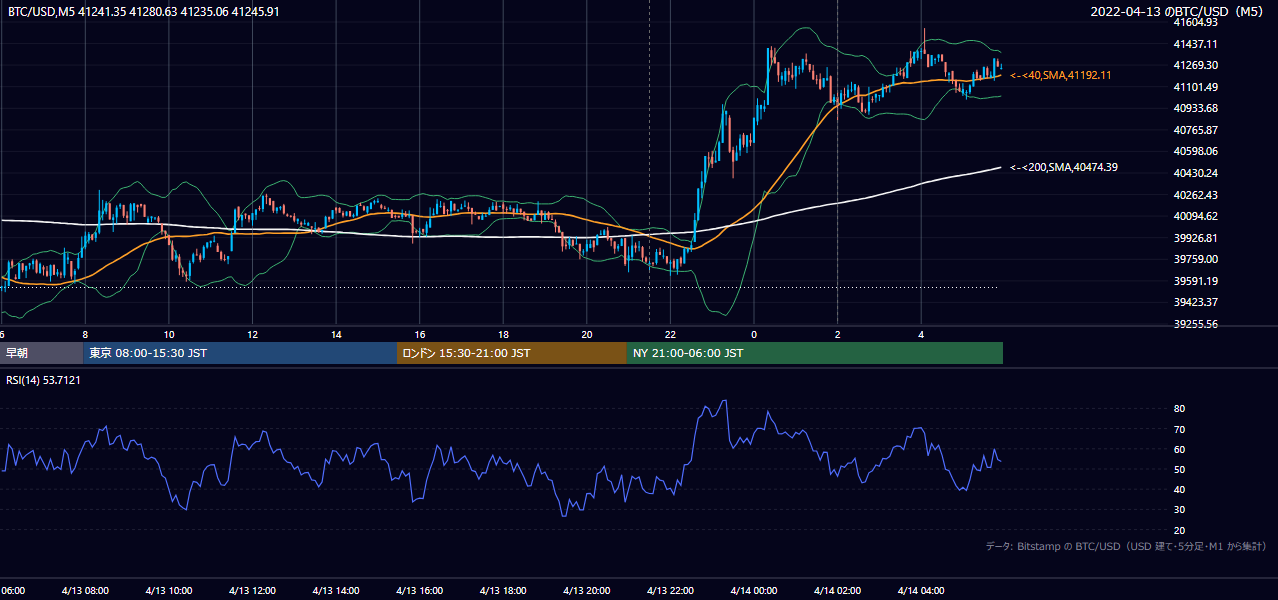
Task: Click the 早朝 early-morning session bar
Action: point(41,353)
